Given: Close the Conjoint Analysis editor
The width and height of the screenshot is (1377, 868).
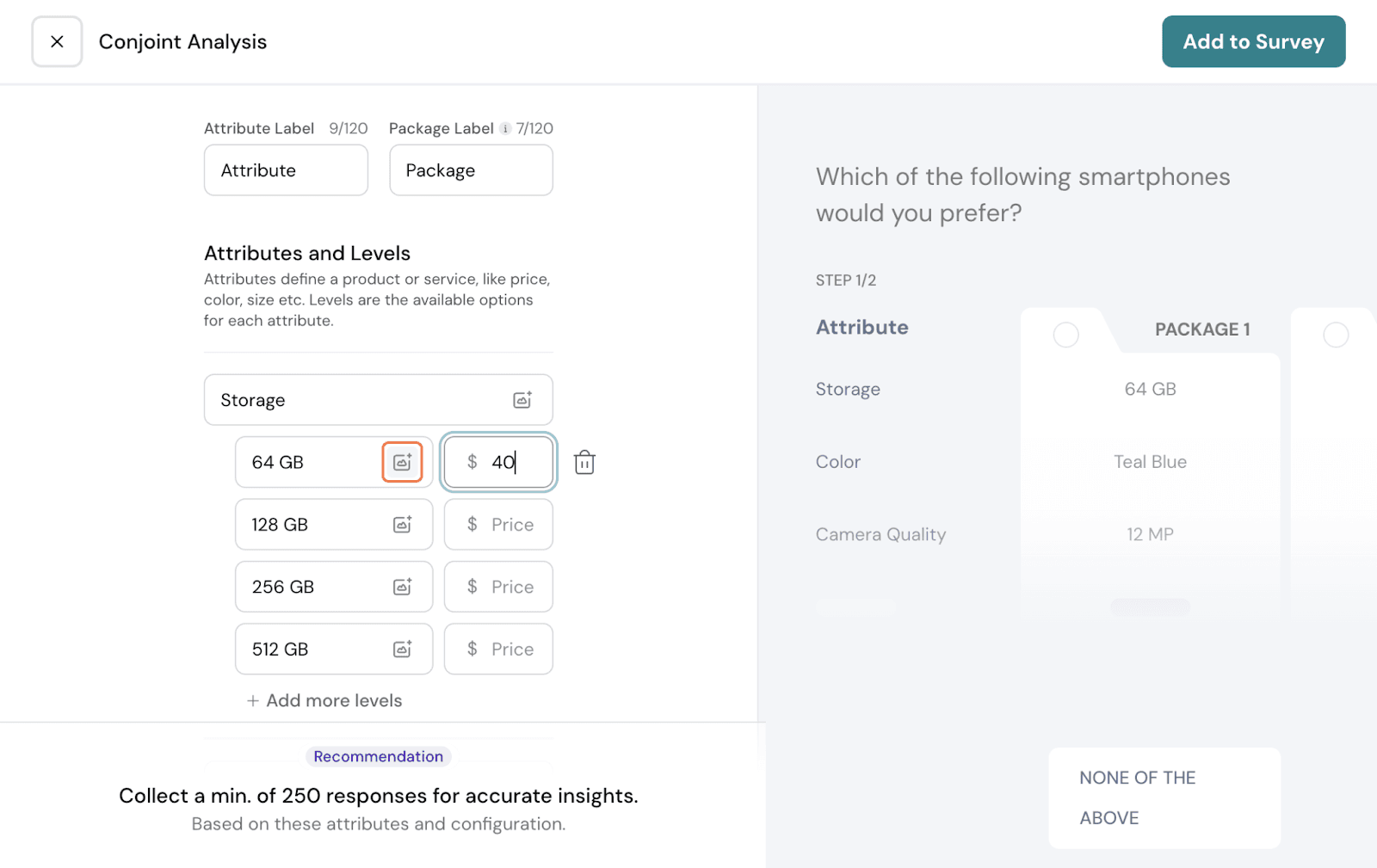Looking at the screenshot, I should coord(57,41).
